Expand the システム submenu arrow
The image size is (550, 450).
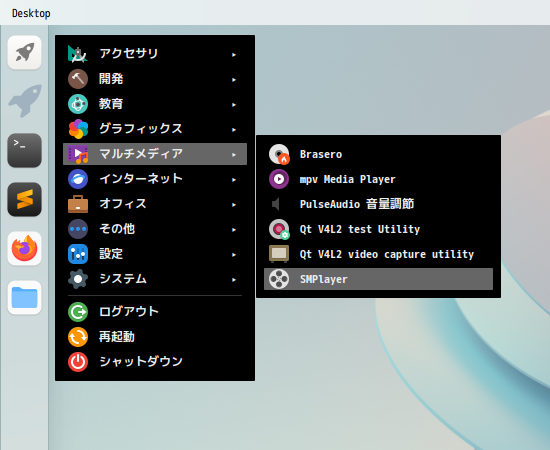[234, 280]
